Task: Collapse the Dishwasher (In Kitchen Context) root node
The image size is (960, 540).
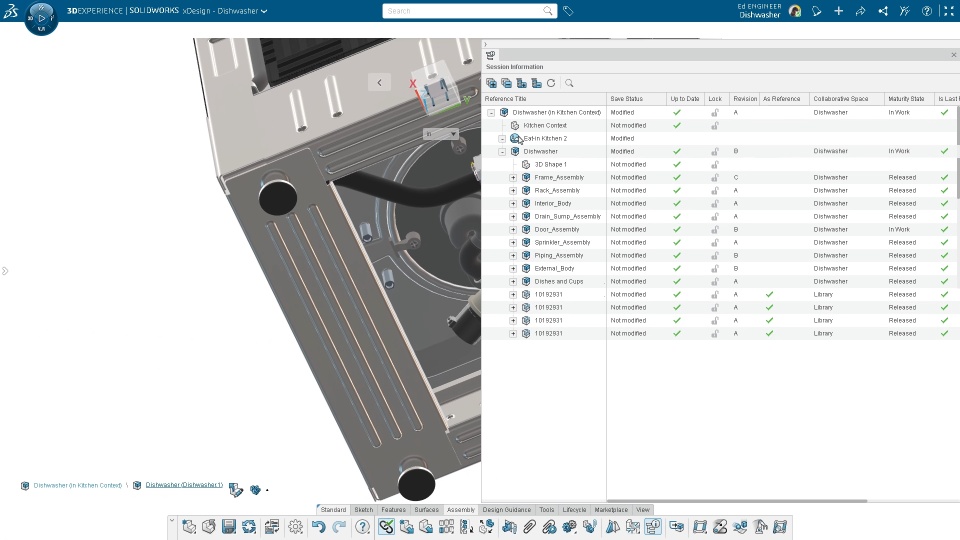Action: tap(491, 113)
